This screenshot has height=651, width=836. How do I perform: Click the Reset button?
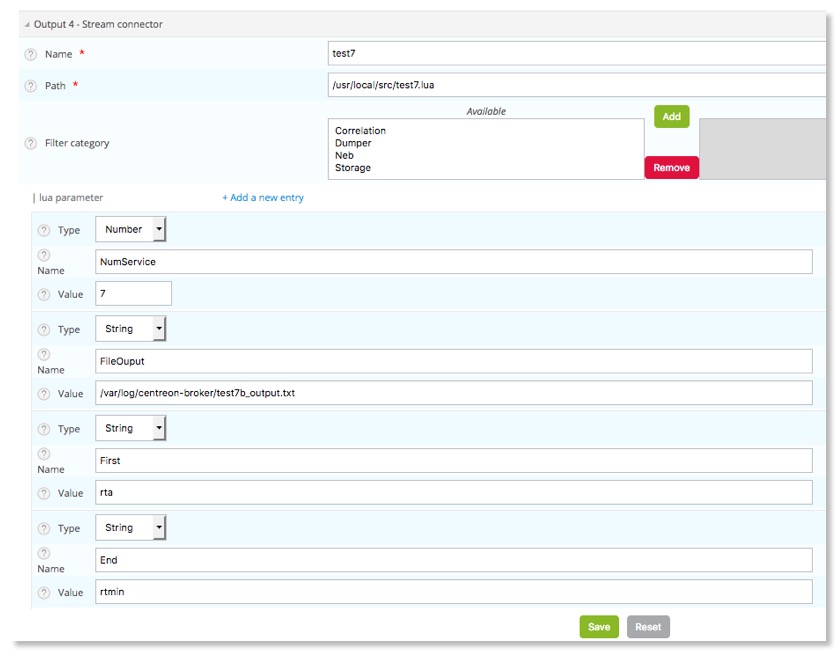coord(648,627)
